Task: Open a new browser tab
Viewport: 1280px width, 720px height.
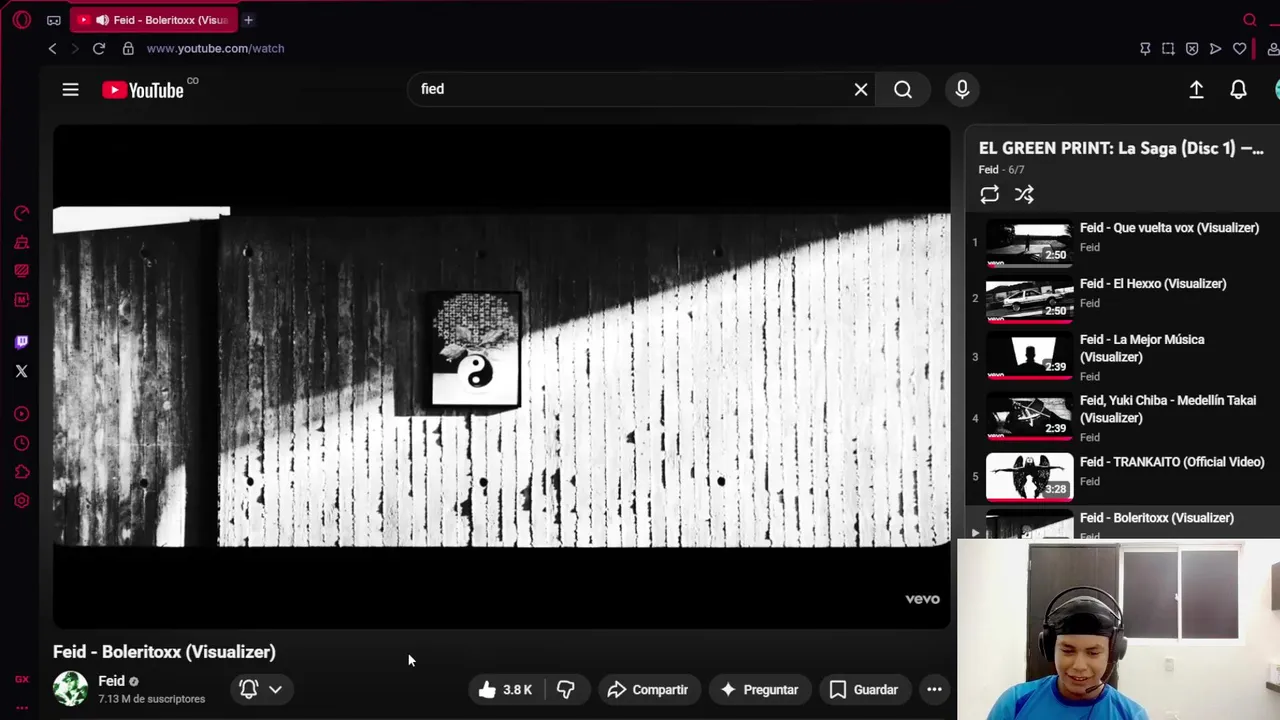Action: [x=248, y=20]
